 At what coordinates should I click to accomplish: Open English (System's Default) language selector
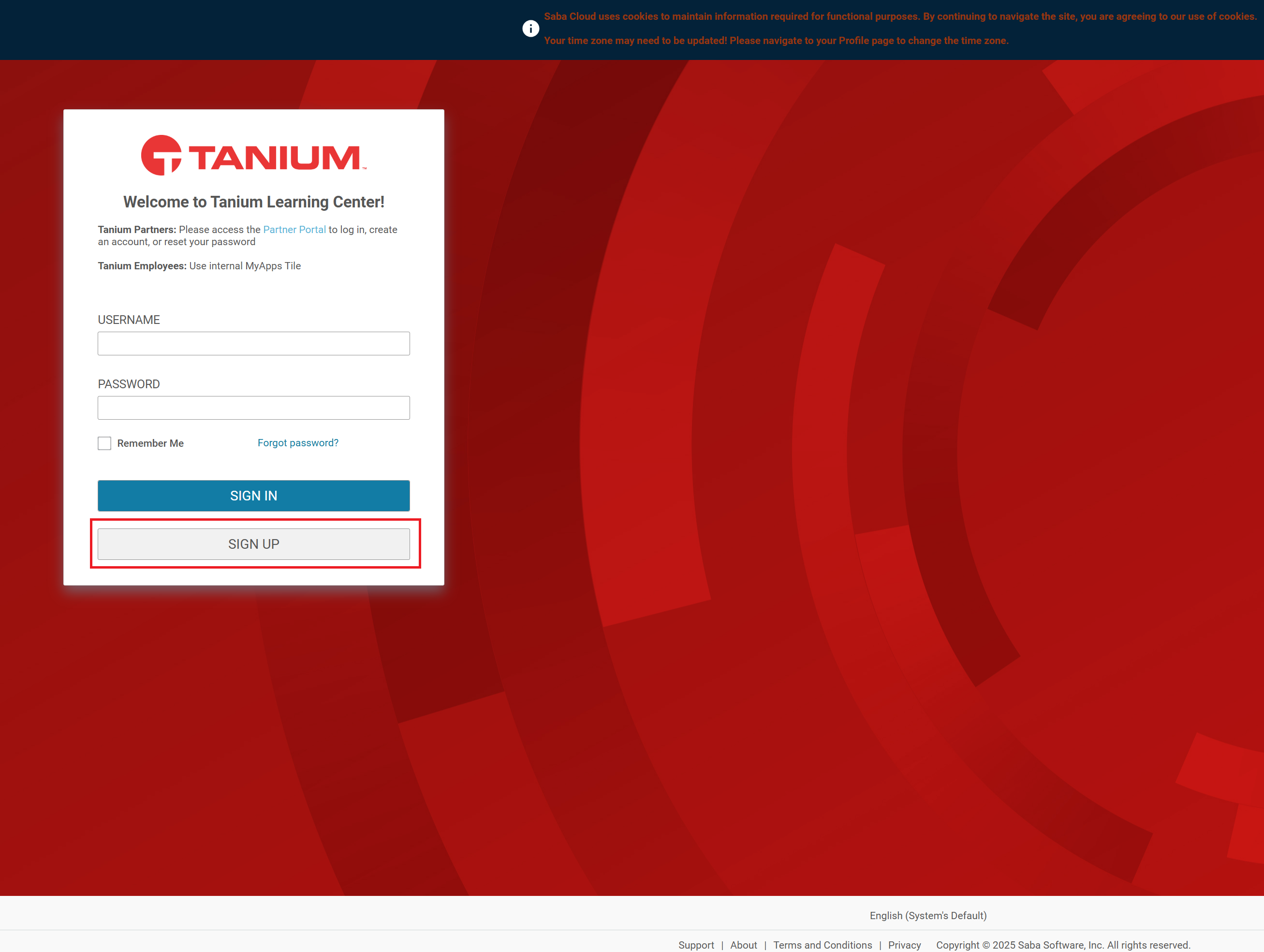[928, 915]
